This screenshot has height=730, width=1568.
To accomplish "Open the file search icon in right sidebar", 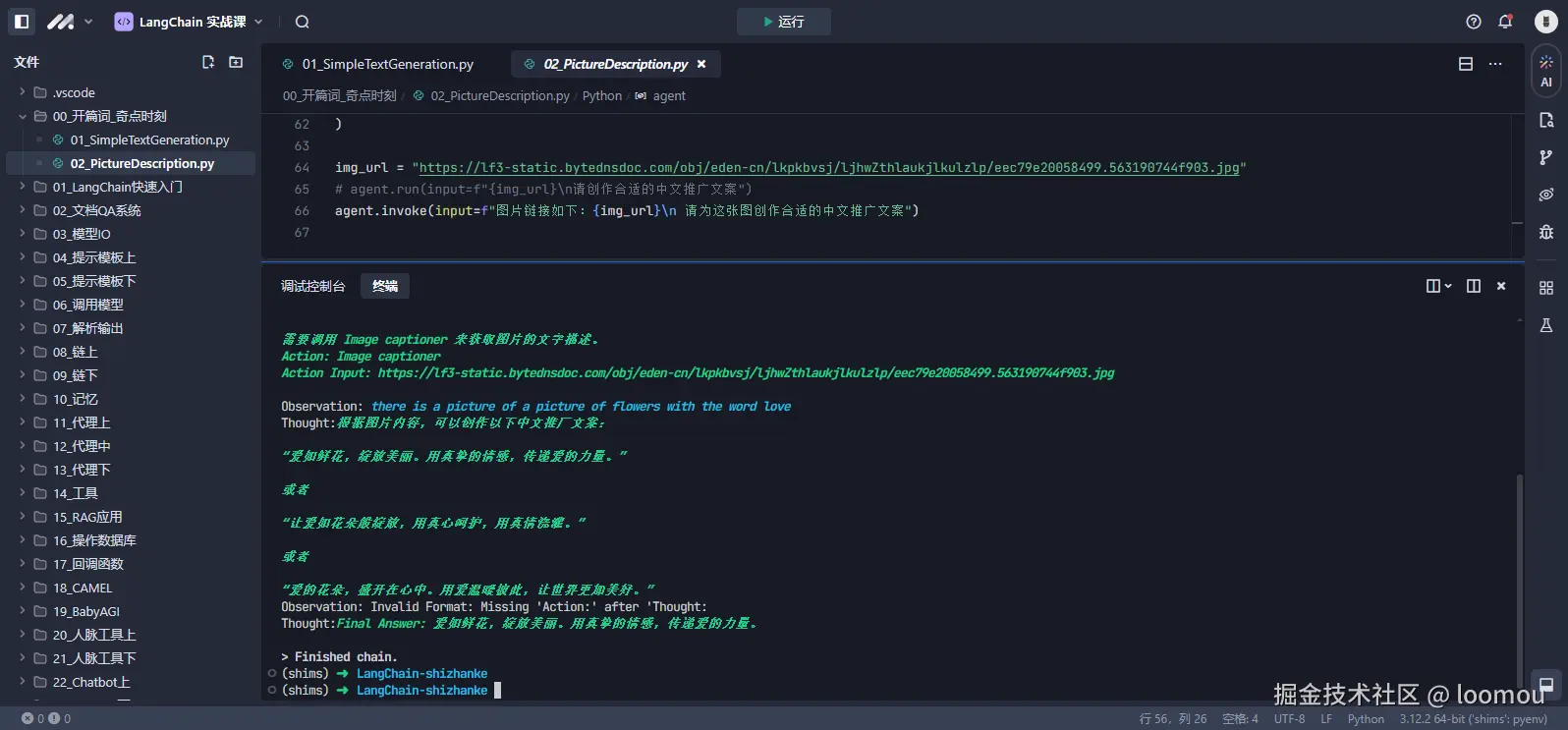I will click(x=1545, y=120).
